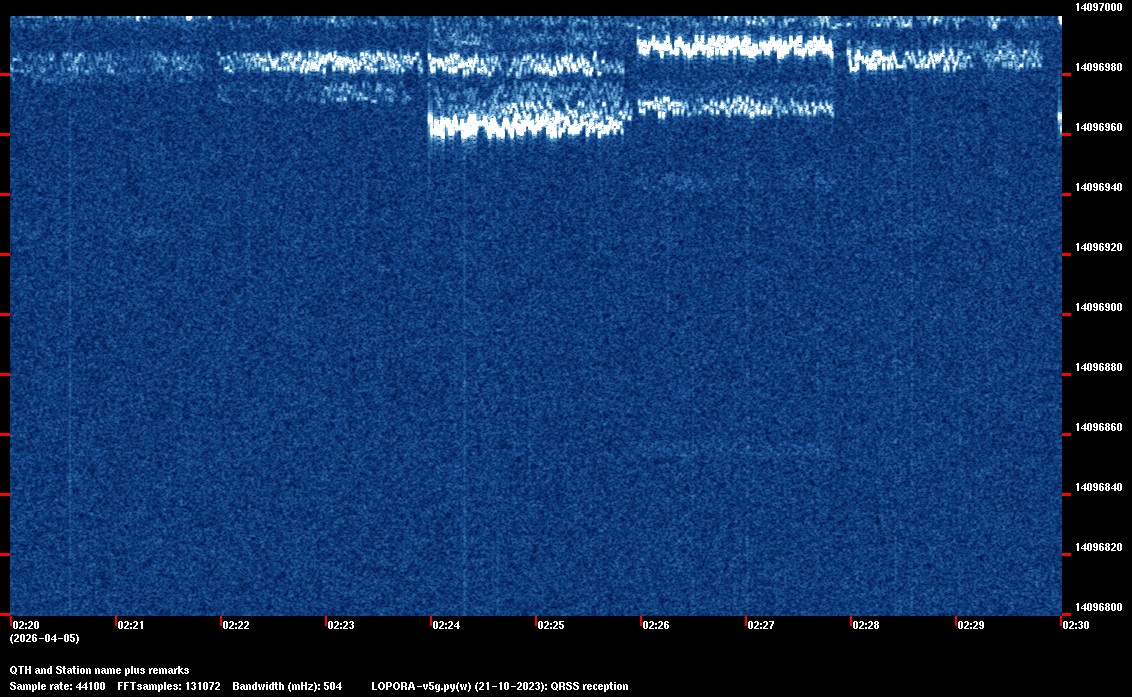Select the 02:25 time axis label

[x=551, y=625]
